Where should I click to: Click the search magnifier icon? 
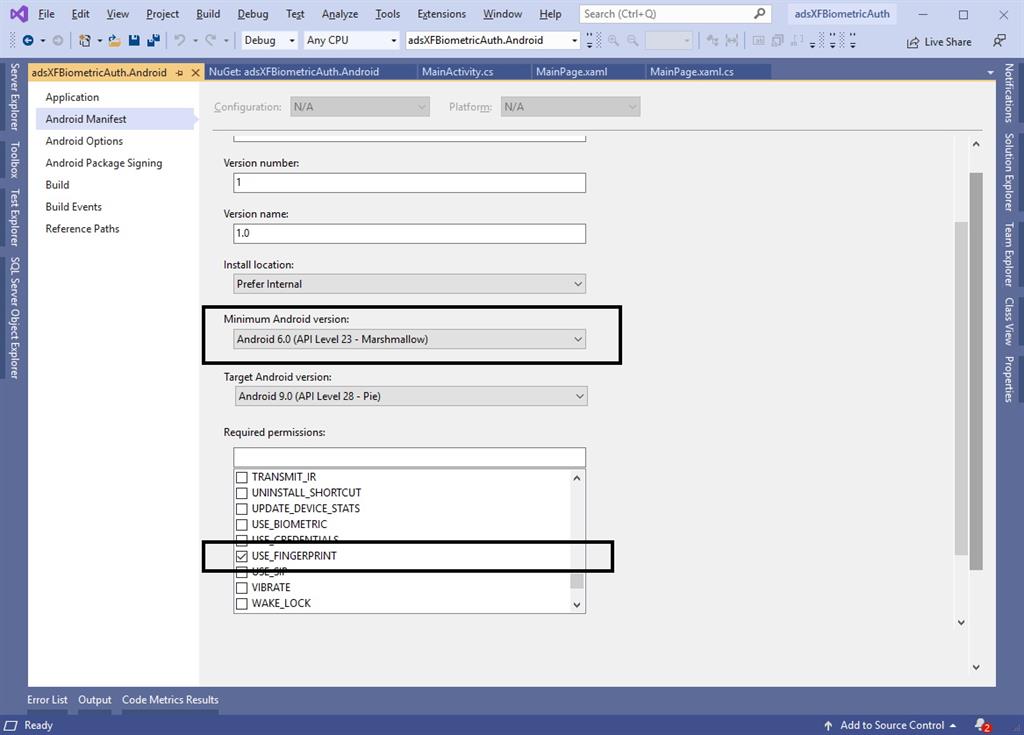pyautogui.click(x=760, y=14)
